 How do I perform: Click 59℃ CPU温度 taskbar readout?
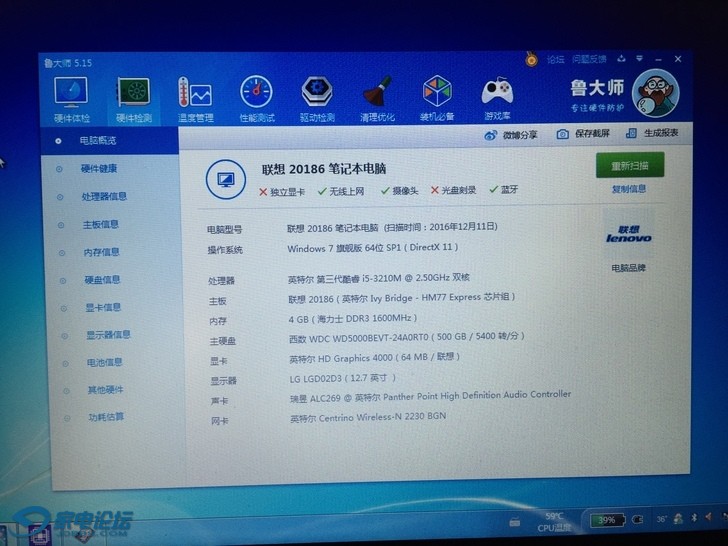(554, 522)
